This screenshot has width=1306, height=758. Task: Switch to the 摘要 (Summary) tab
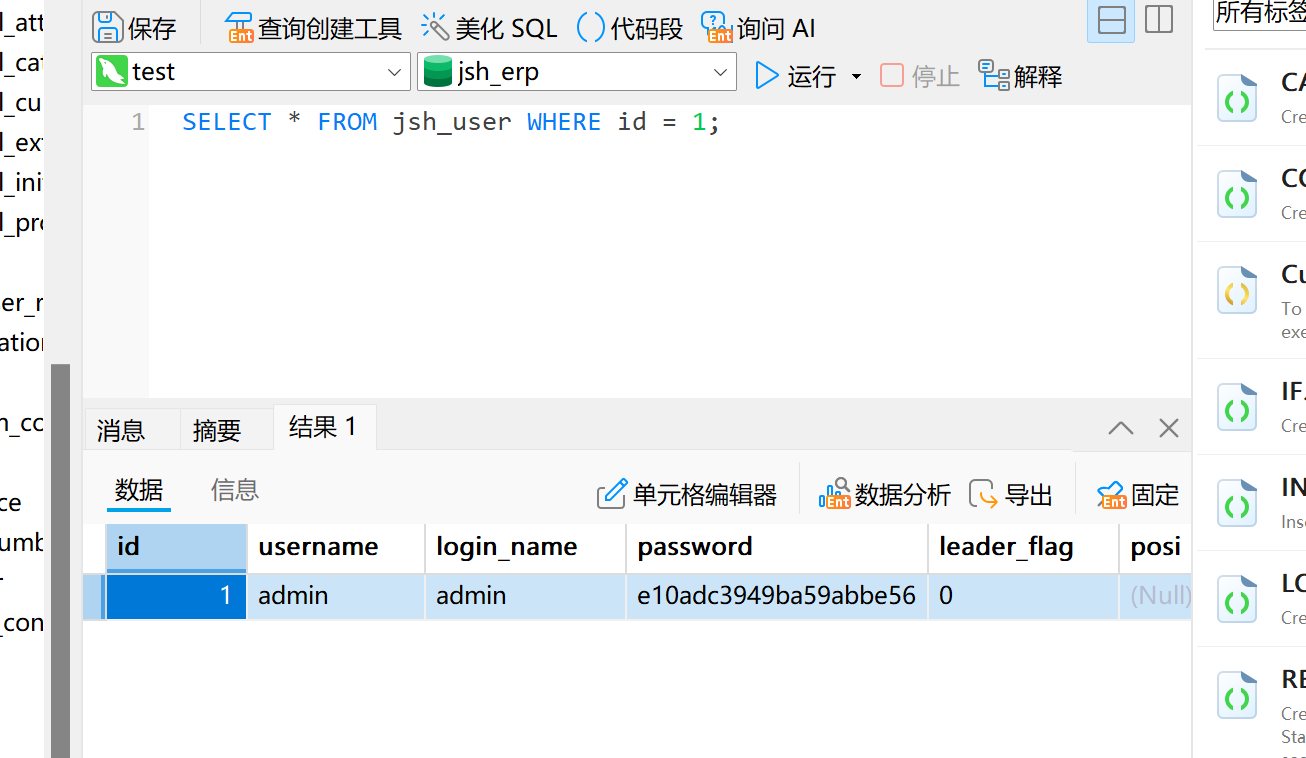217,430
